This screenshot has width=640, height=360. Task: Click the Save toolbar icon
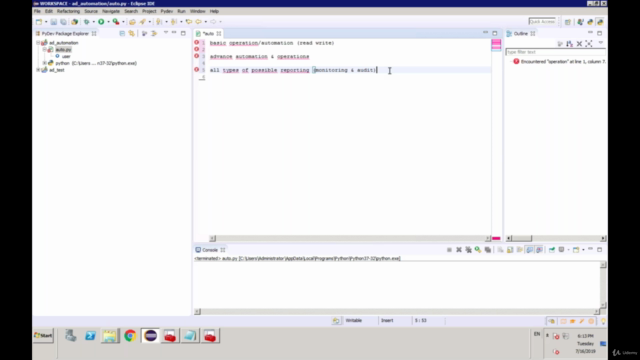(53, 22)
